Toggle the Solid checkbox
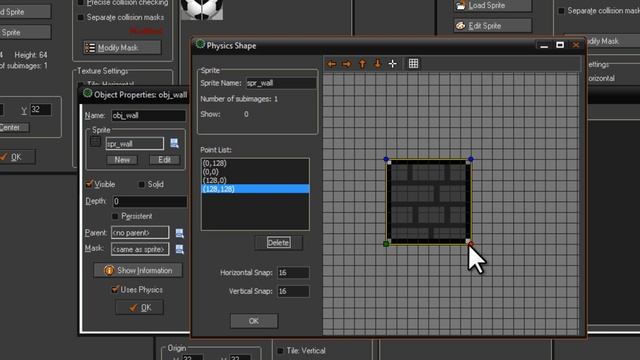The image size is (640, 360). 142,184
